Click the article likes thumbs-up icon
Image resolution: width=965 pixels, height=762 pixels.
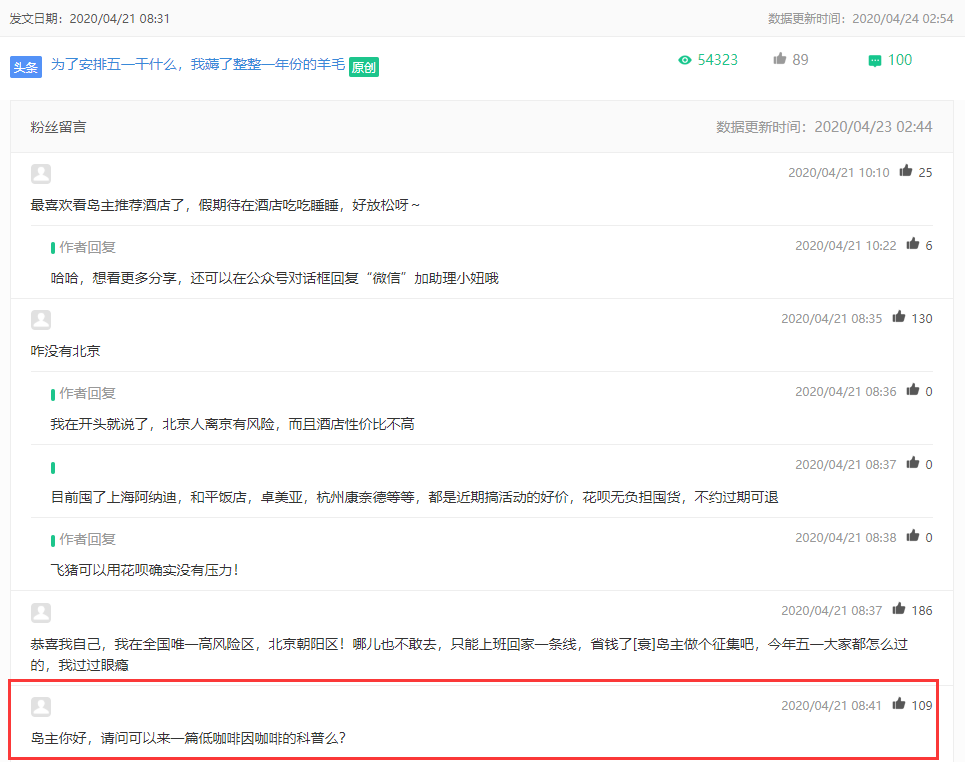click(x=780, y=59)
